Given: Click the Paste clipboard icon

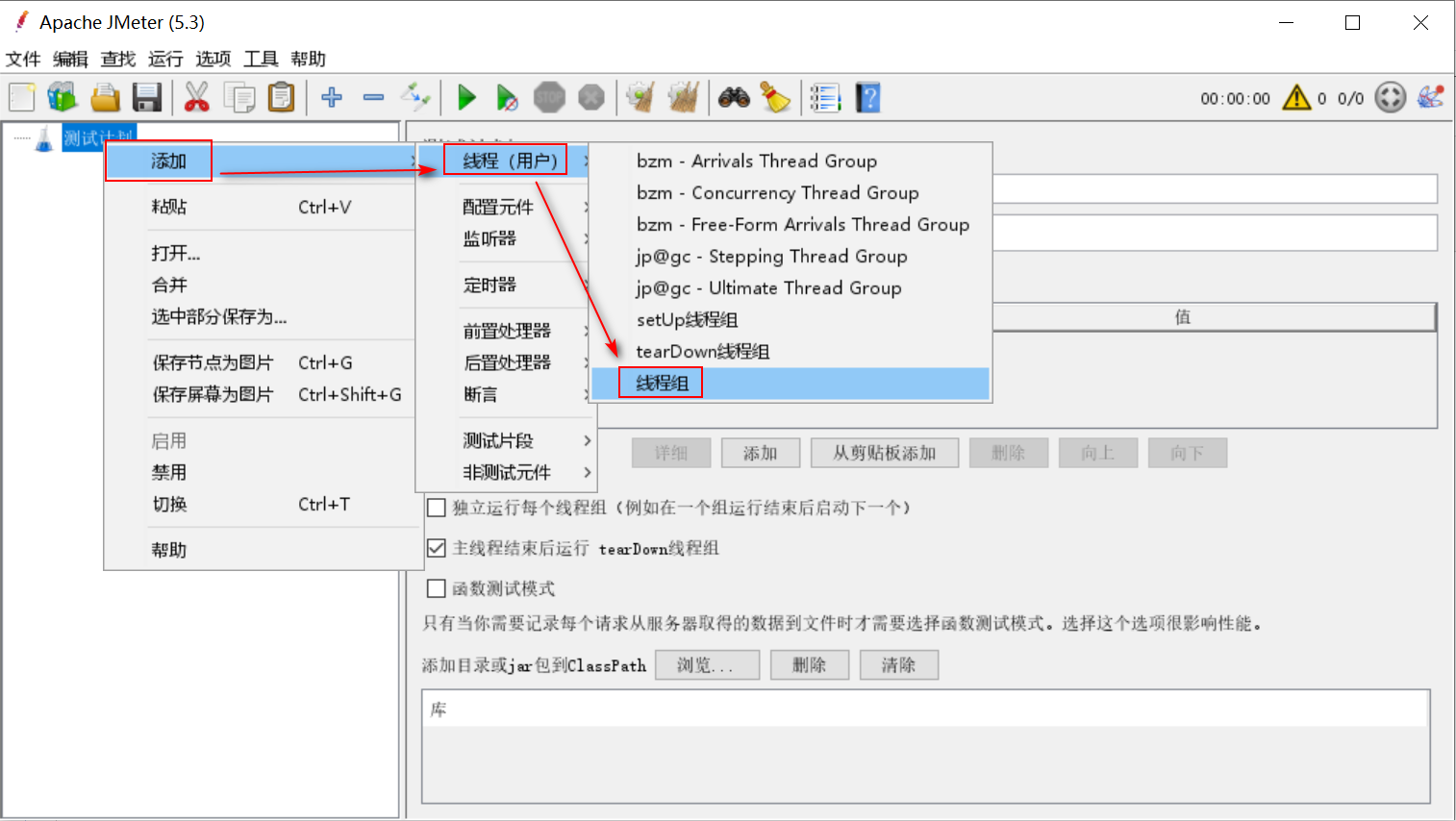Looking at the screenshot, I should [282, 97].
